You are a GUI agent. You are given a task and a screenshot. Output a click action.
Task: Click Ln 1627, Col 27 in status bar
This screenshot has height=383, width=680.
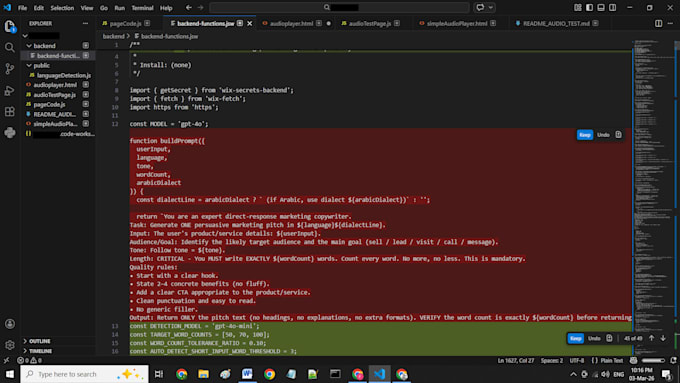point(516,360)
